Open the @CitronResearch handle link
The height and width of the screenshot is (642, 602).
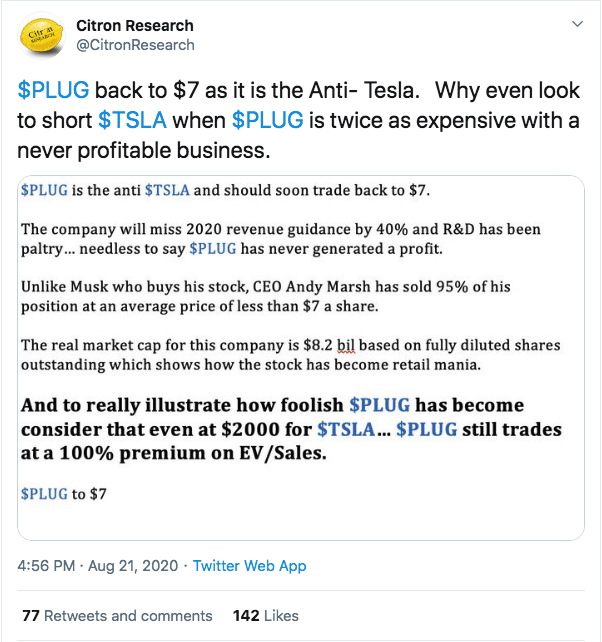click(135, 45)
